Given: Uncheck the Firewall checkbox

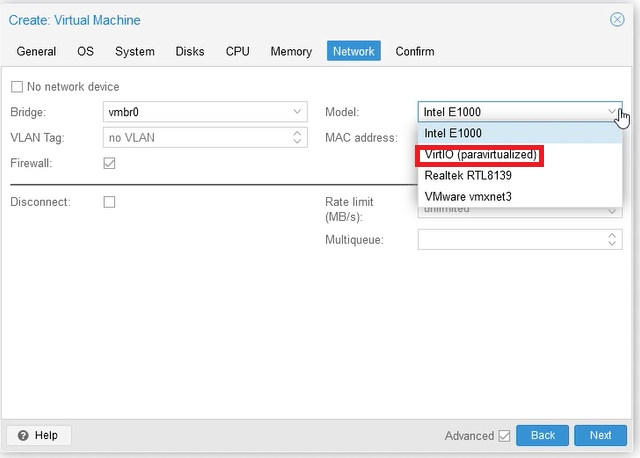Looking at the screenshot, I should point(110,163).
